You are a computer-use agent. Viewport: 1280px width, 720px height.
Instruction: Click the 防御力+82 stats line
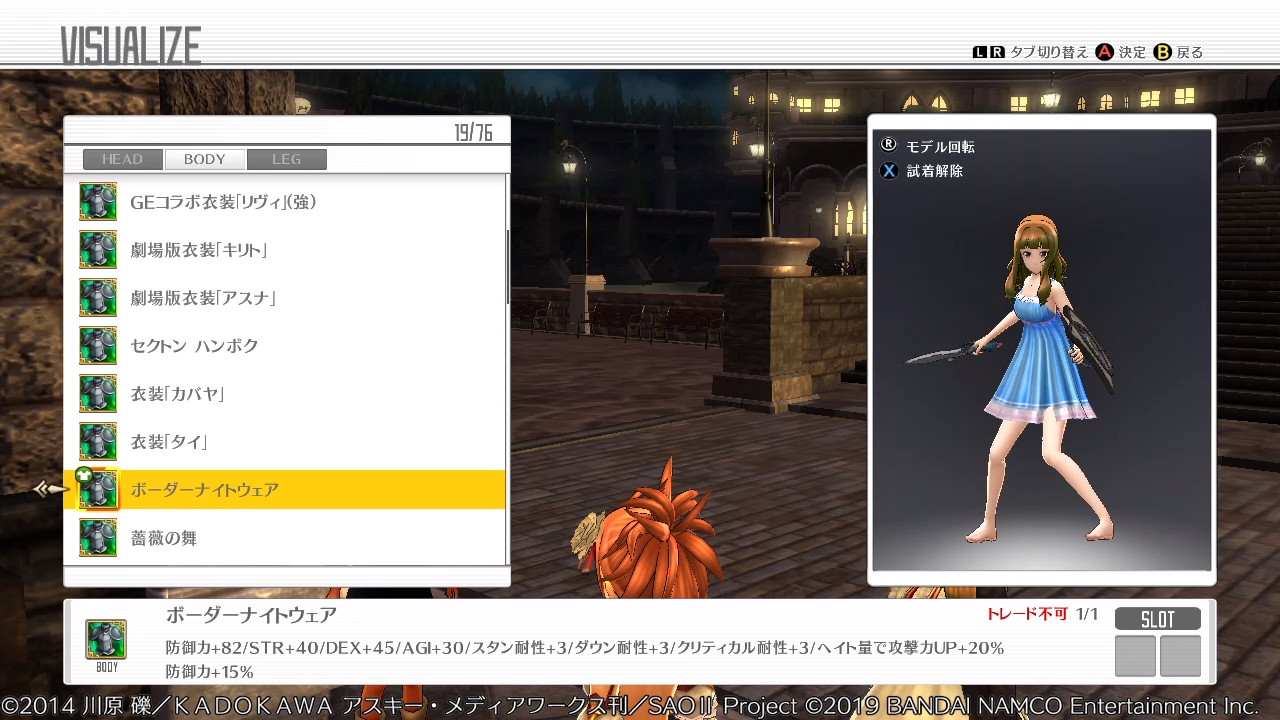584,648
